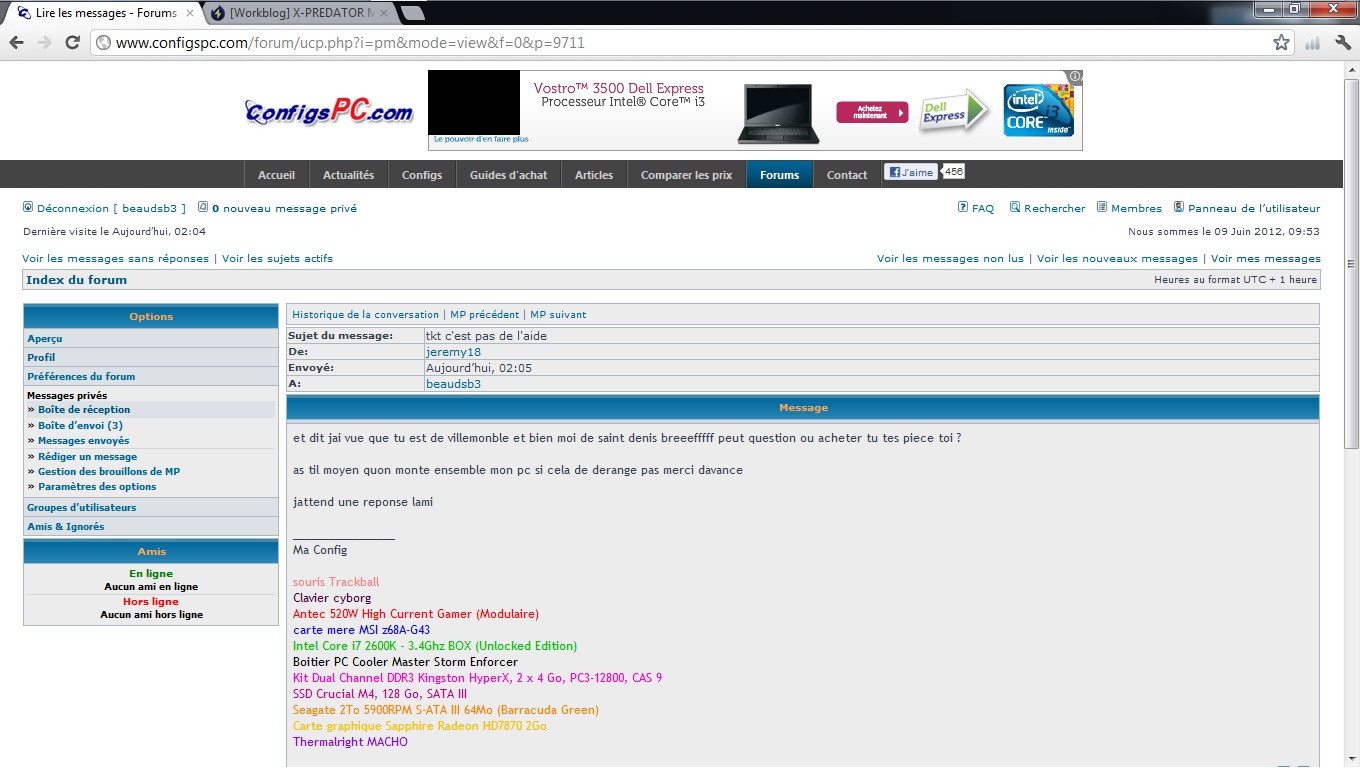The height and width of the screenshot is (768, 1360).
Task: Open sender profile jeremy18
Action: (x=453, y=352)
